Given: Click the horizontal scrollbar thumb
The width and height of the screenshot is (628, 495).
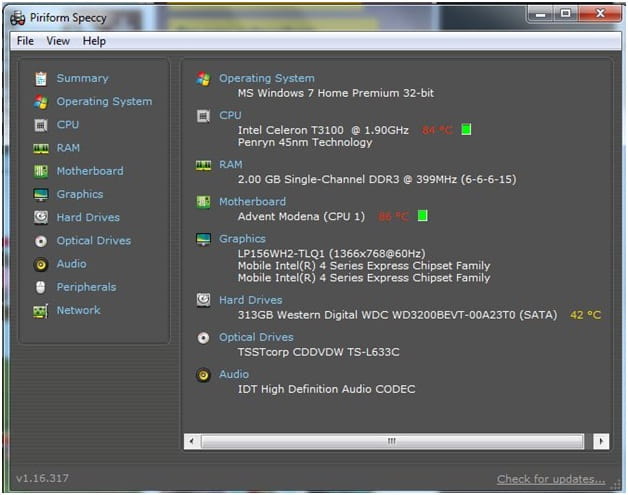Looking at the screenshot, I should coord(392,441).
